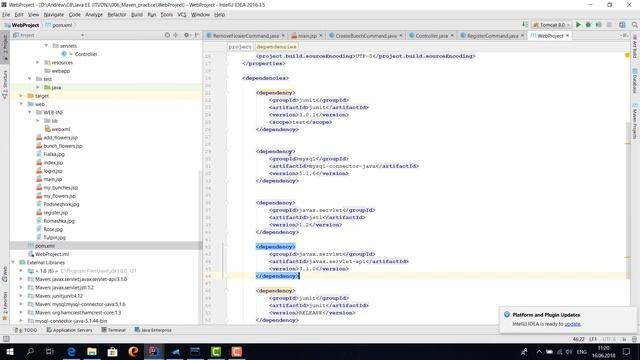Open the Refactor menu
The height and width of the screenshot is (360, 640).
117,15
